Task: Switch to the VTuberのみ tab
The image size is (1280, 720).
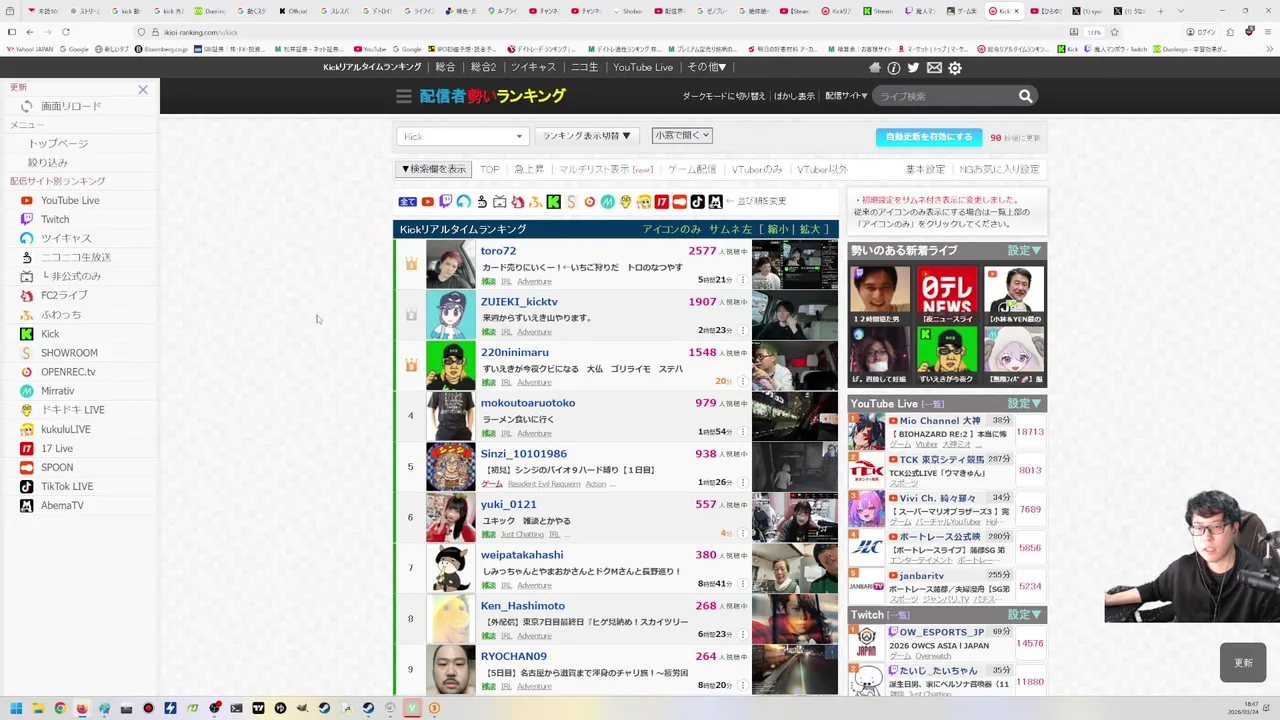Action: (757, 170)
